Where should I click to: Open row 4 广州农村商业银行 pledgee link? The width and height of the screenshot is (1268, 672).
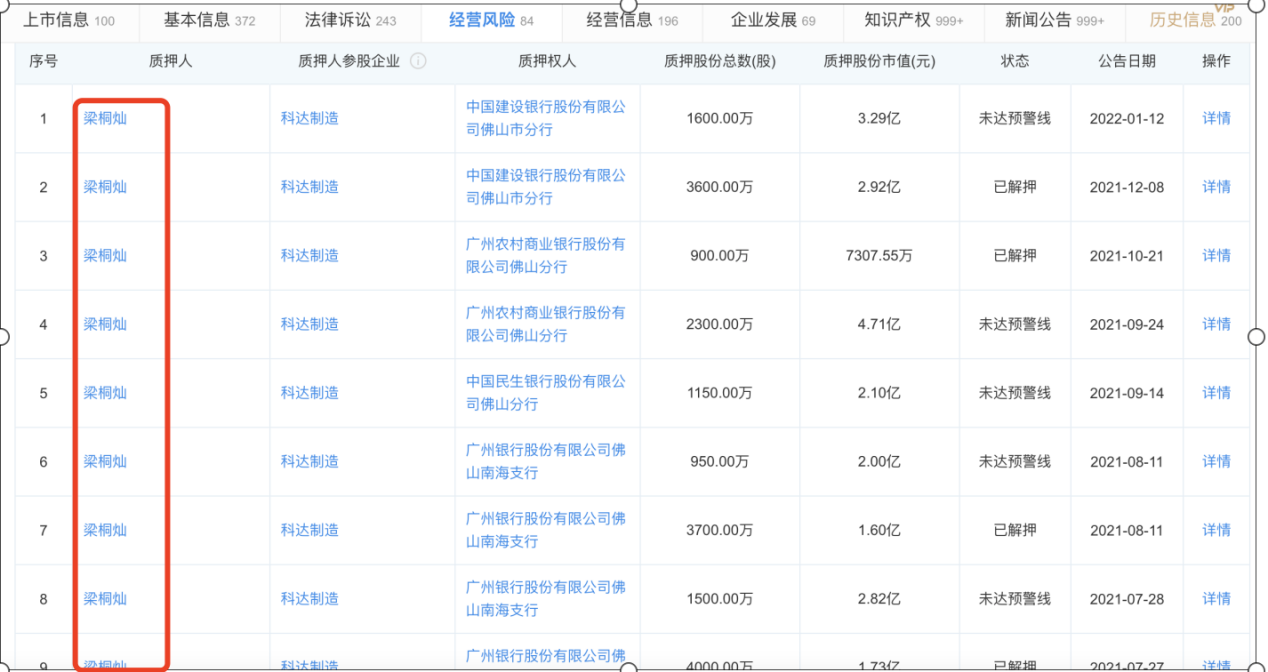[x=546, y=324]
